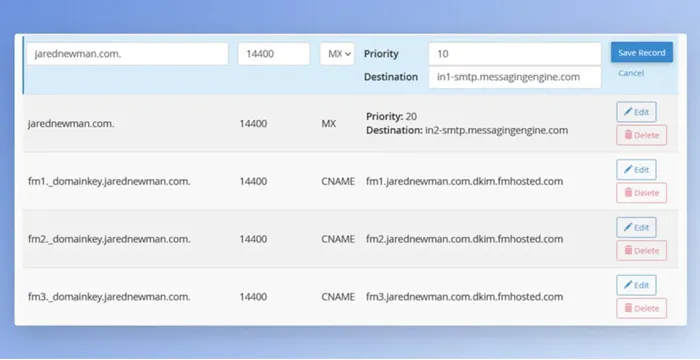Select fm1.jarednewman.com.dkim.fmhosted.com record value

(464, 181)
